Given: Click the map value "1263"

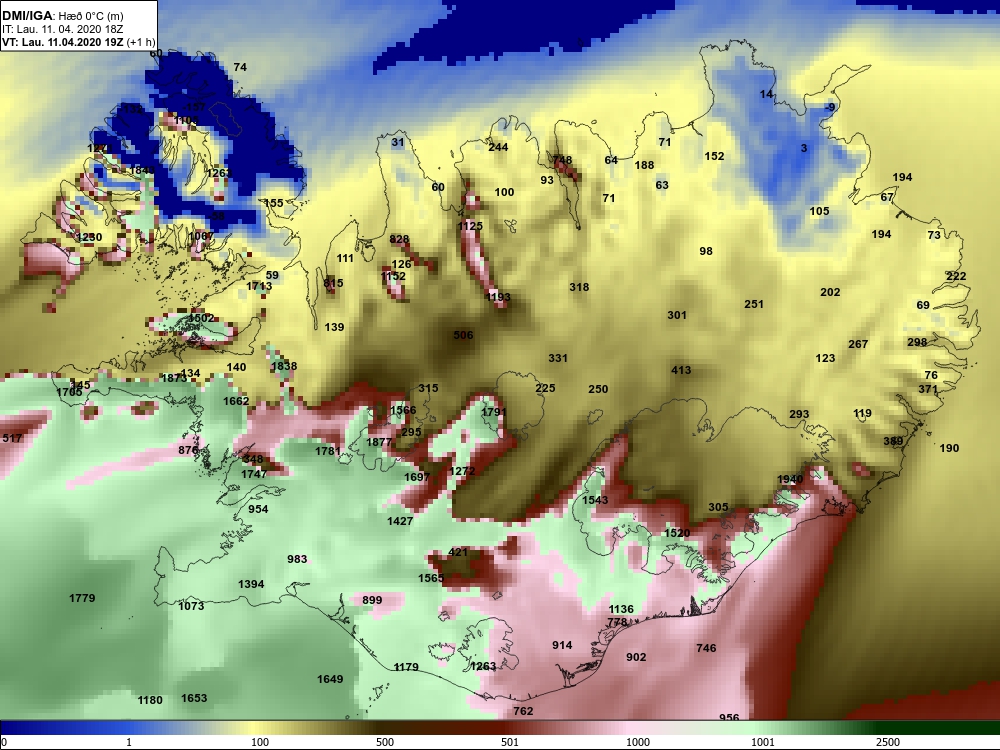Looking at the screenshot, I should point(483,666).
